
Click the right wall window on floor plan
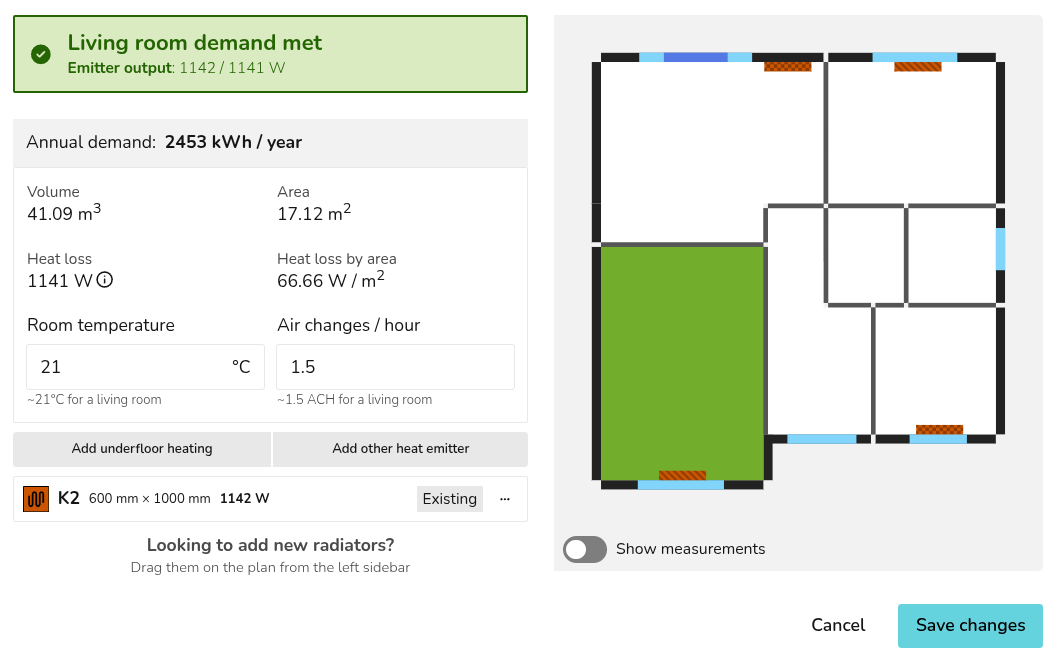(x=1000, y=249)
